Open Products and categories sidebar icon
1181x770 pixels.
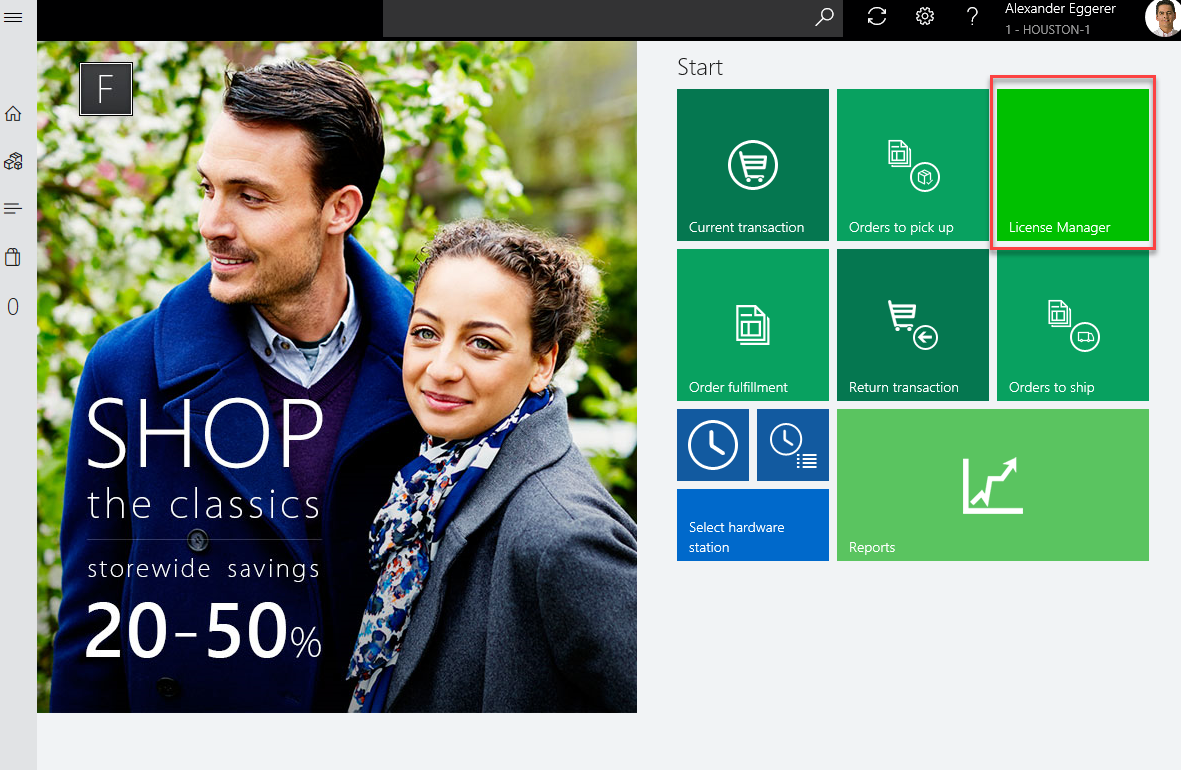pyautogui.click(x=13, y=161)
